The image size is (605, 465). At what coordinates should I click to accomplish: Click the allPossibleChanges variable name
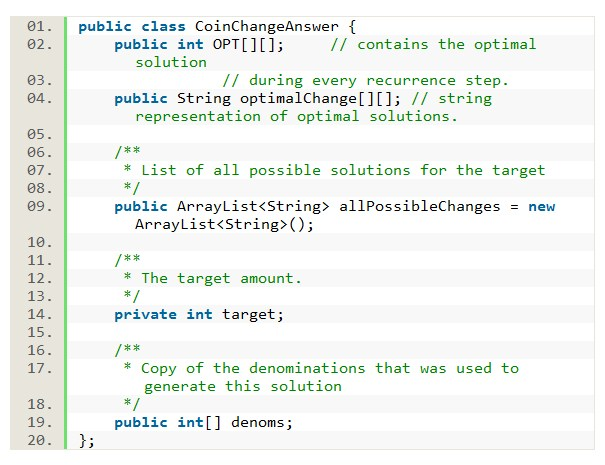click(419, 207)
